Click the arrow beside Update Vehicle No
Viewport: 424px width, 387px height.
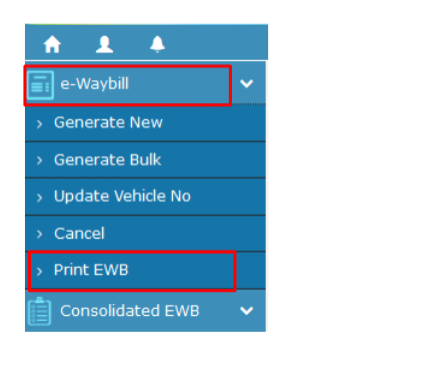tap(40, 198)
